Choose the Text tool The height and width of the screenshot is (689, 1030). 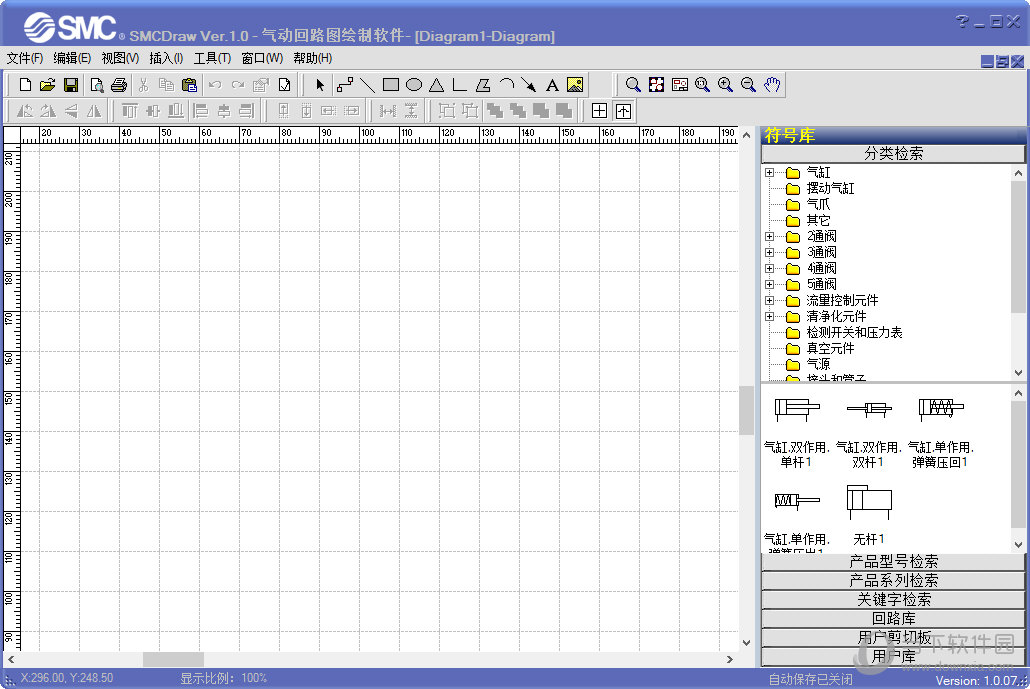[551, 84]
